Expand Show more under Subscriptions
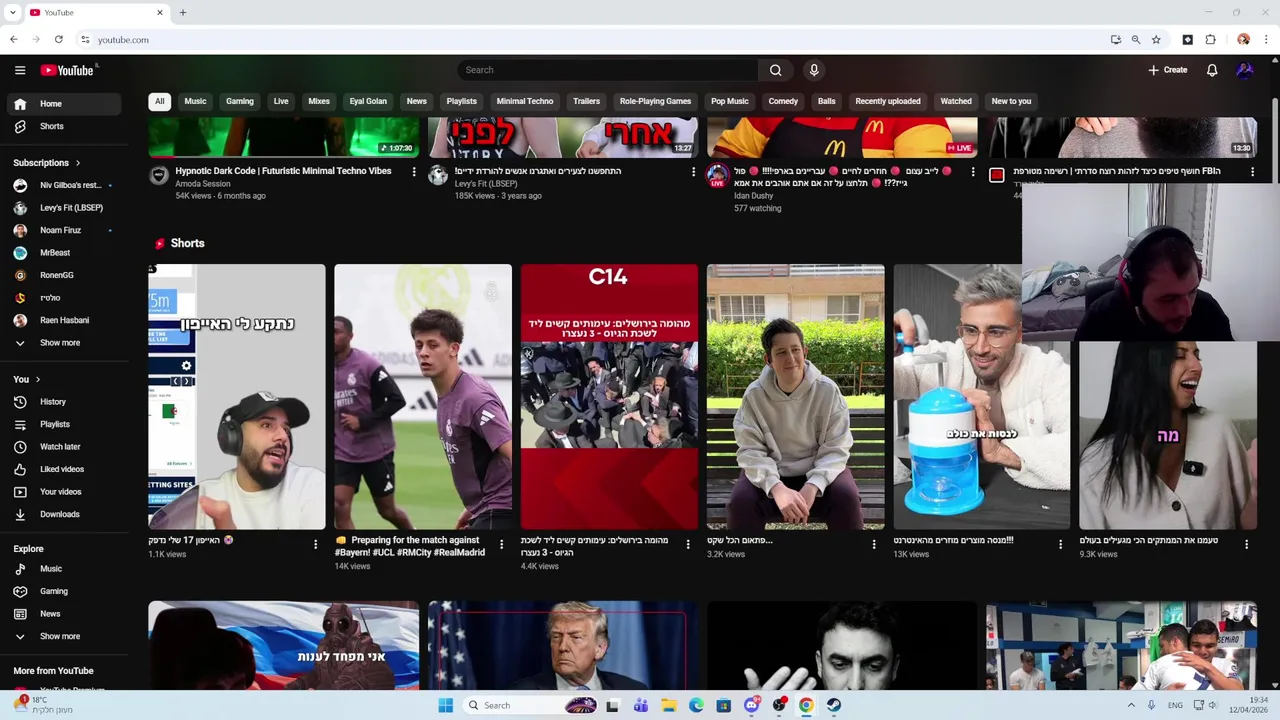 click(64, 343)
